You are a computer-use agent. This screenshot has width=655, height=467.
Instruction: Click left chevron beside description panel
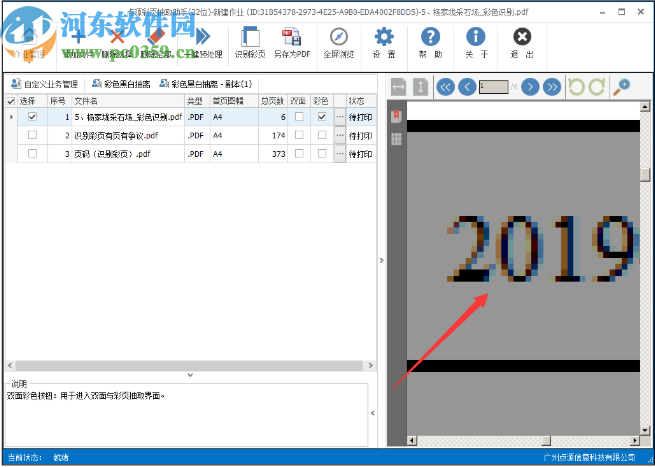(x=373, y=413)
